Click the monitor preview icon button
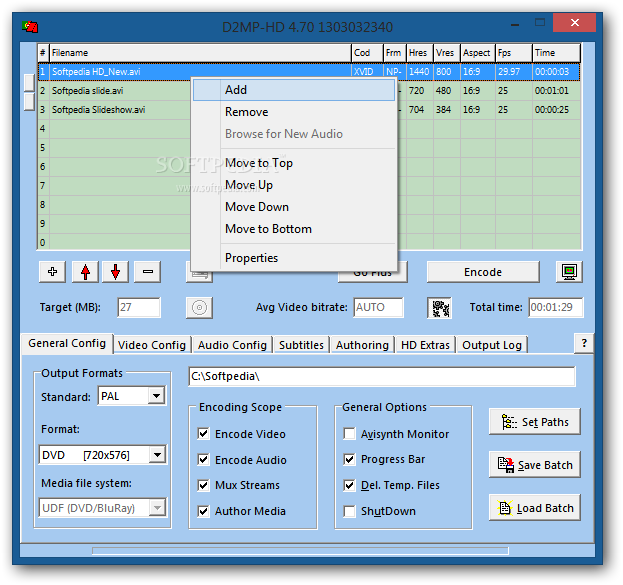 [569, 272]
